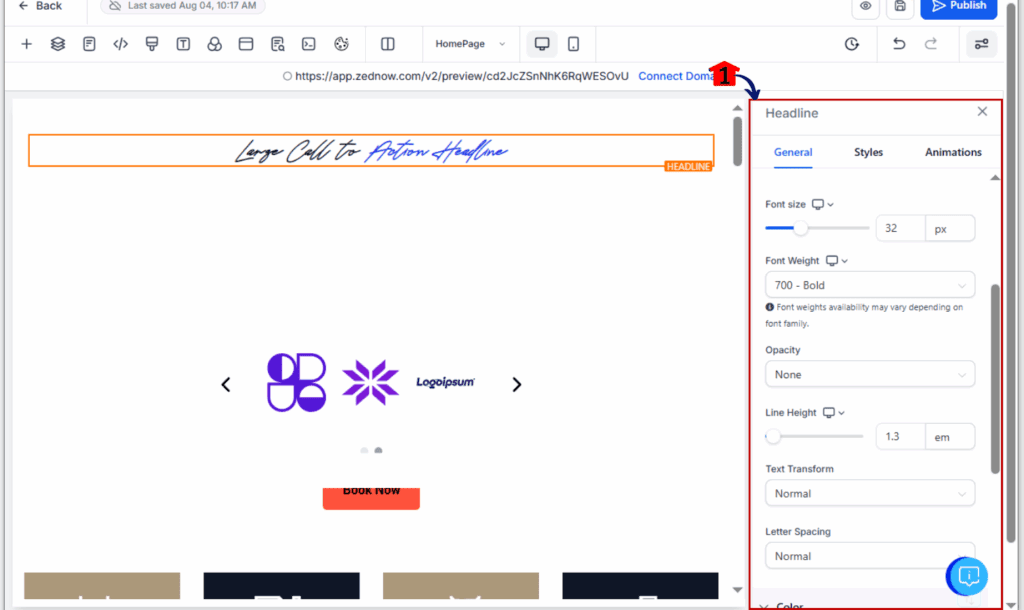Open the Letter Spacing dropdown
This screenshot has width=1024, height=610.
pyautogui.click(x=869, y=556)
